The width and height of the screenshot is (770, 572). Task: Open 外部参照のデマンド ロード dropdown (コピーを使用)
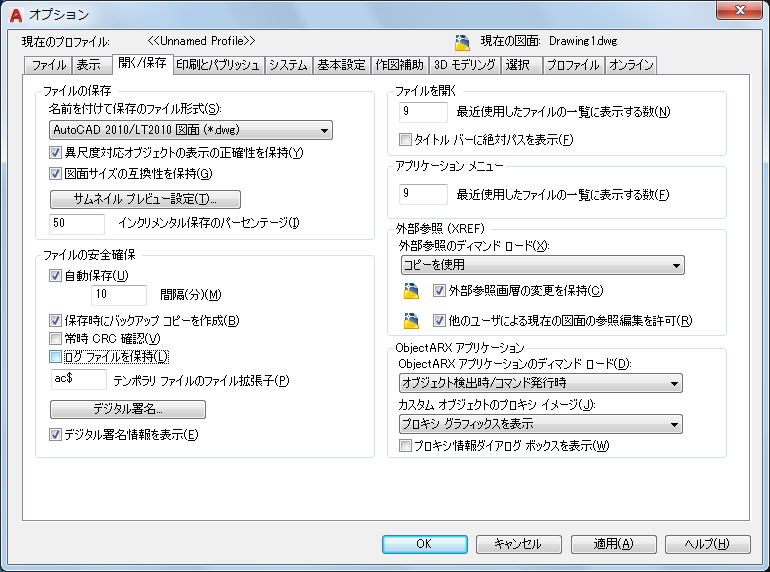pos(543,265)
